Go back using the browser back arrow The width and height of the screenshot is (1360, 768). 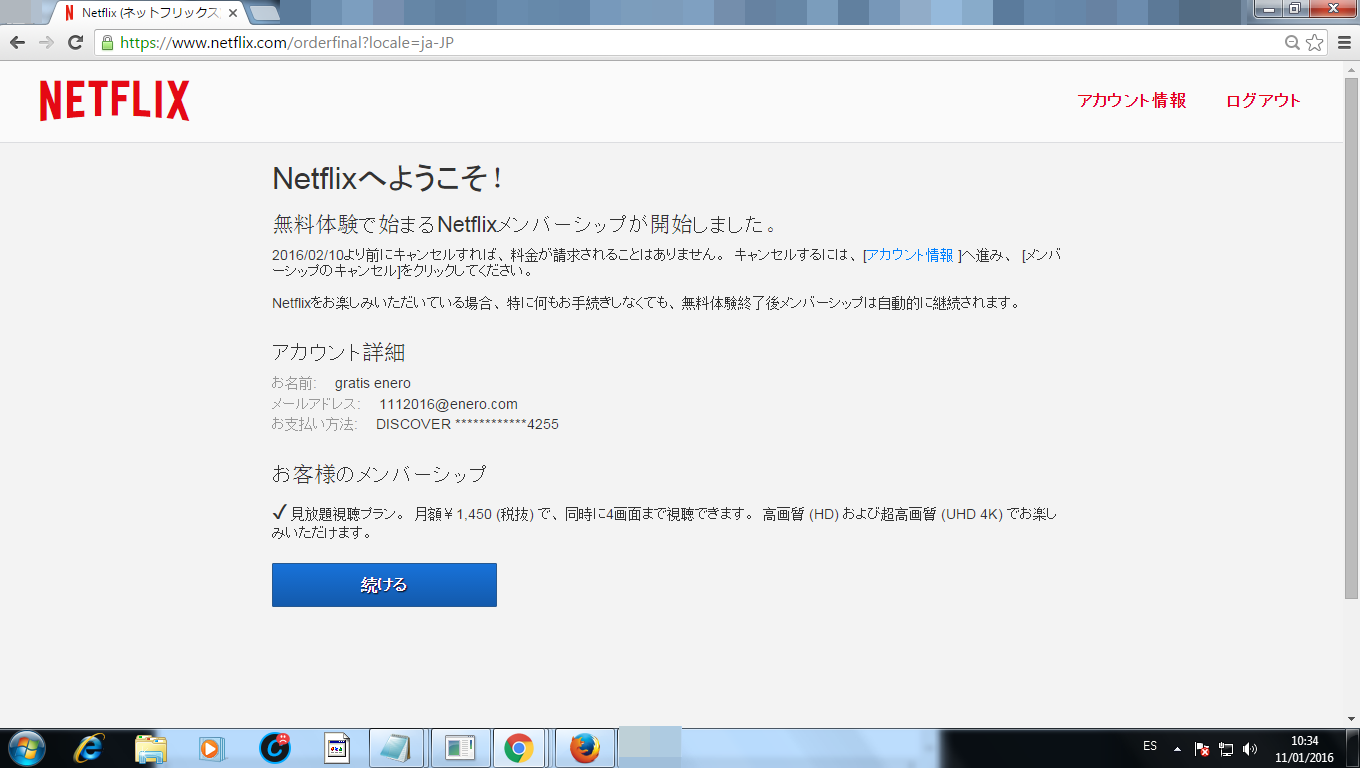coord(17,42)
